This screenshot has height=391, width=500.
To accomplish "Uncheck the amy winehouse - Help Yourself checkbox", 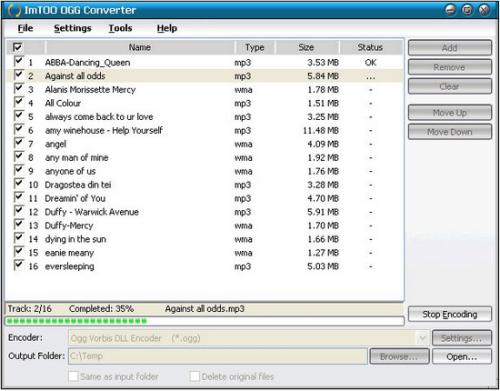I will pos(18,129).
